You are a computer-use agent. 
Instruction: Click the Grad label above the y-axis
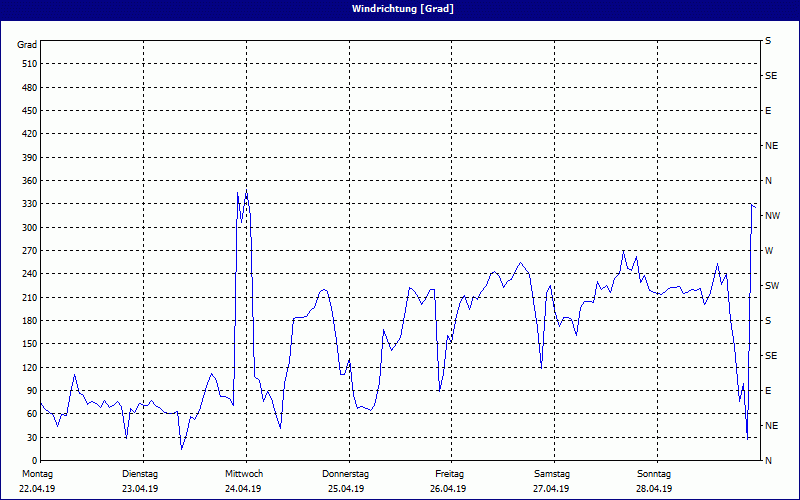click(27, 45)
